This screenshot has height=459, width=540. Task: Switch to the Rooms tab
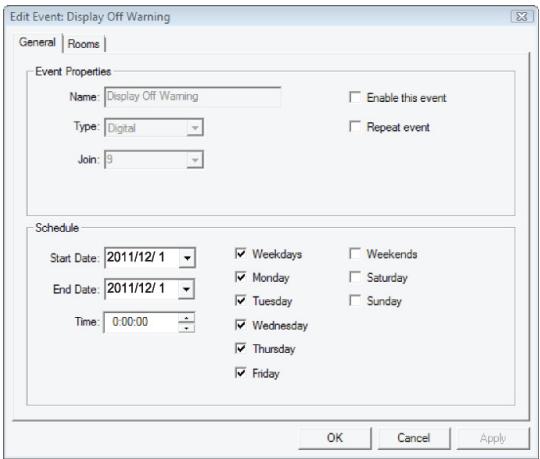83,44
